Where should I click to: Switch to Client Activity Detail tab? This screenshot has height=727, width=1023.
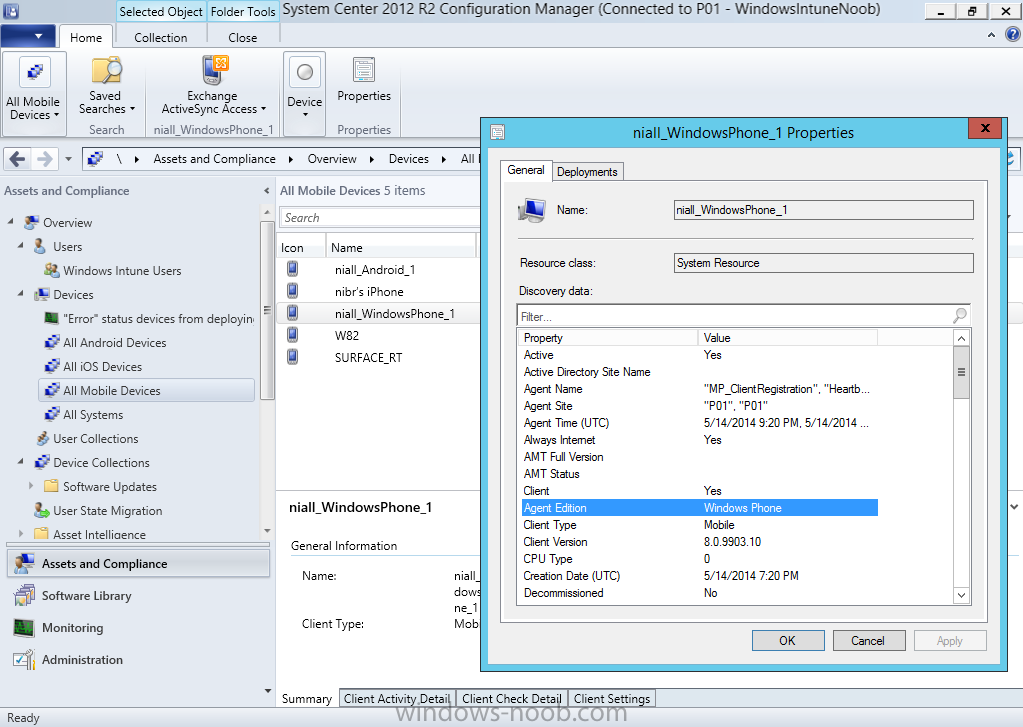point(397,699)
